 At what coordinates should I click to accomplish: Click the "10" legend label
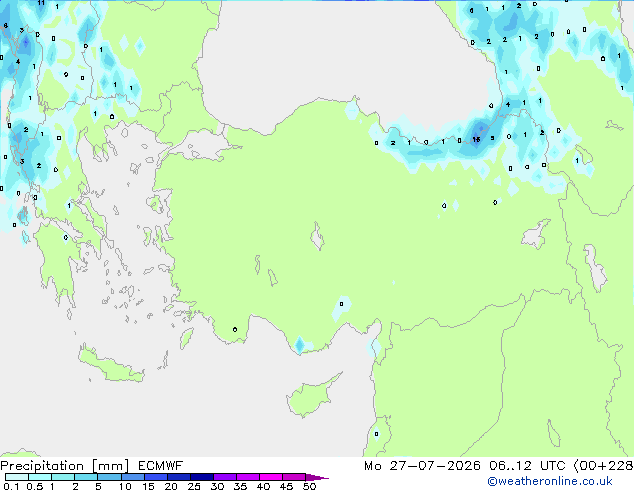pos(125,486)
